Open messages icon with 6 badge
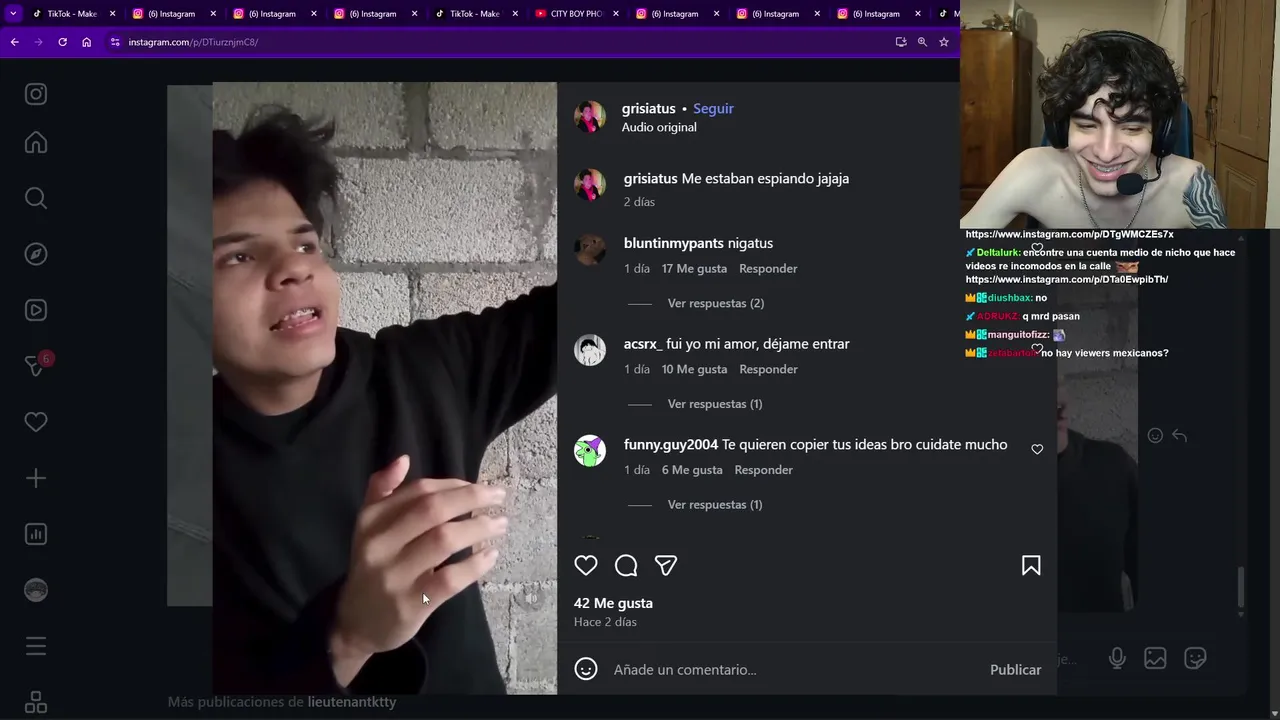The width and height of the screenshot is (1280, 720). (36, 366)
